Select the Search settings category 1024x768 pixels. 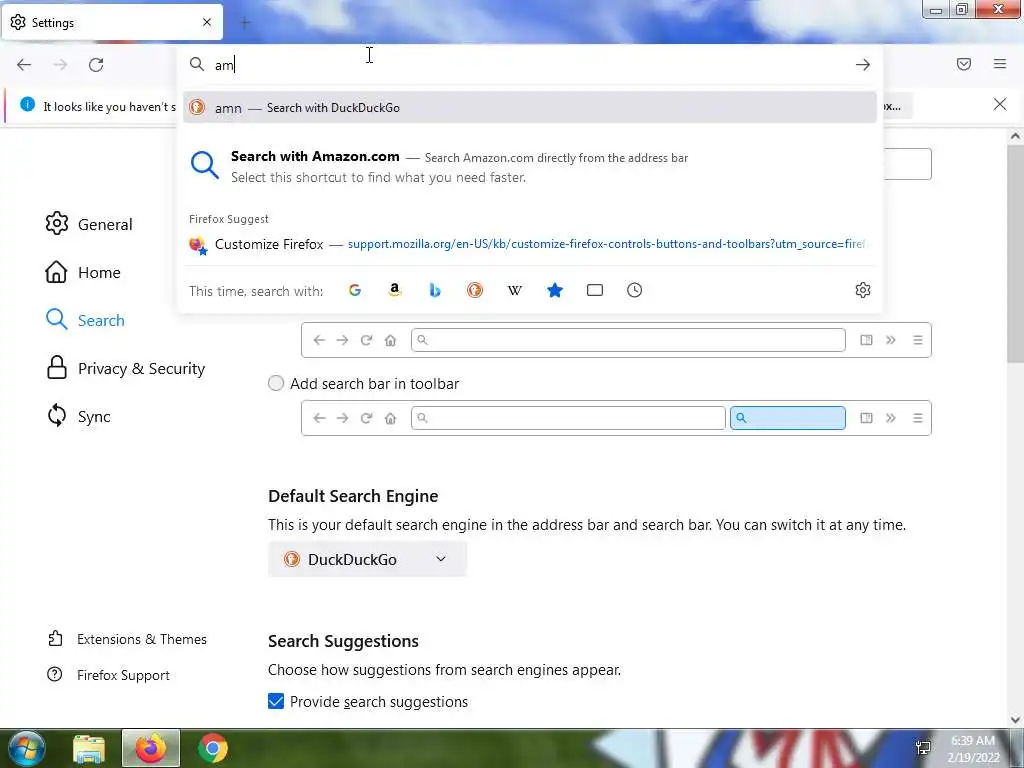[x=85, y=320]
